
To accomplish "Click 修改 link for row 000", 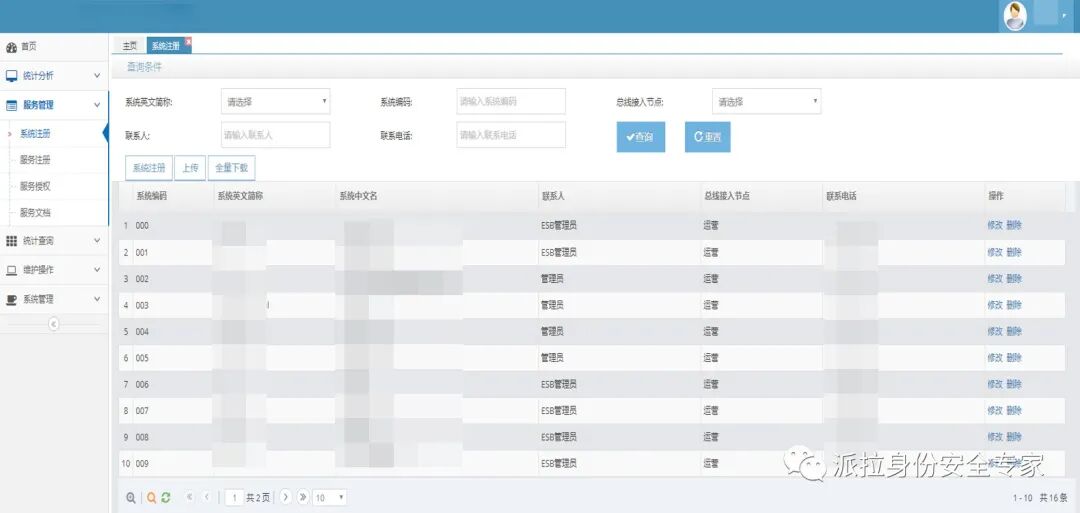I will click(x=995, y=225).
